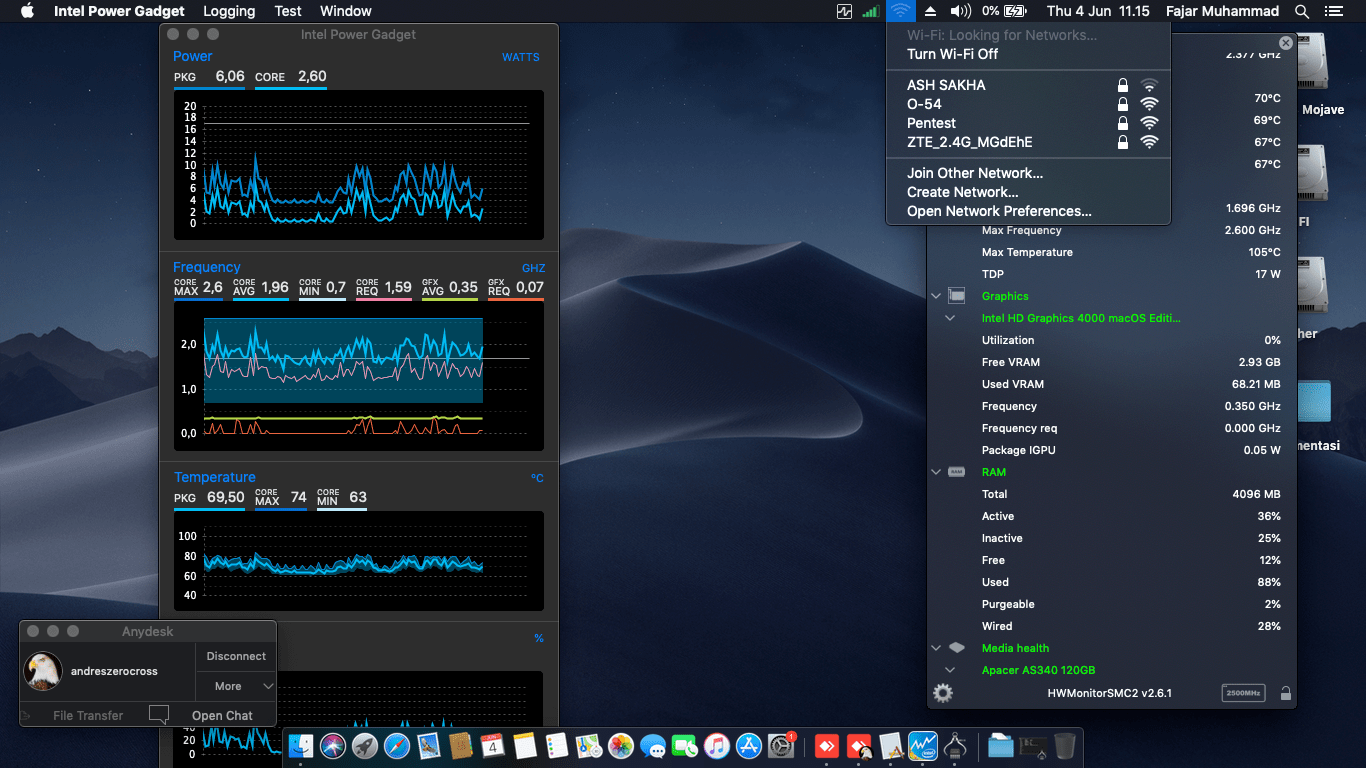1366x768 pixels.
Task: Click the Temperature graph in Intel Power Gadget
Action: (x=360, y=561)
